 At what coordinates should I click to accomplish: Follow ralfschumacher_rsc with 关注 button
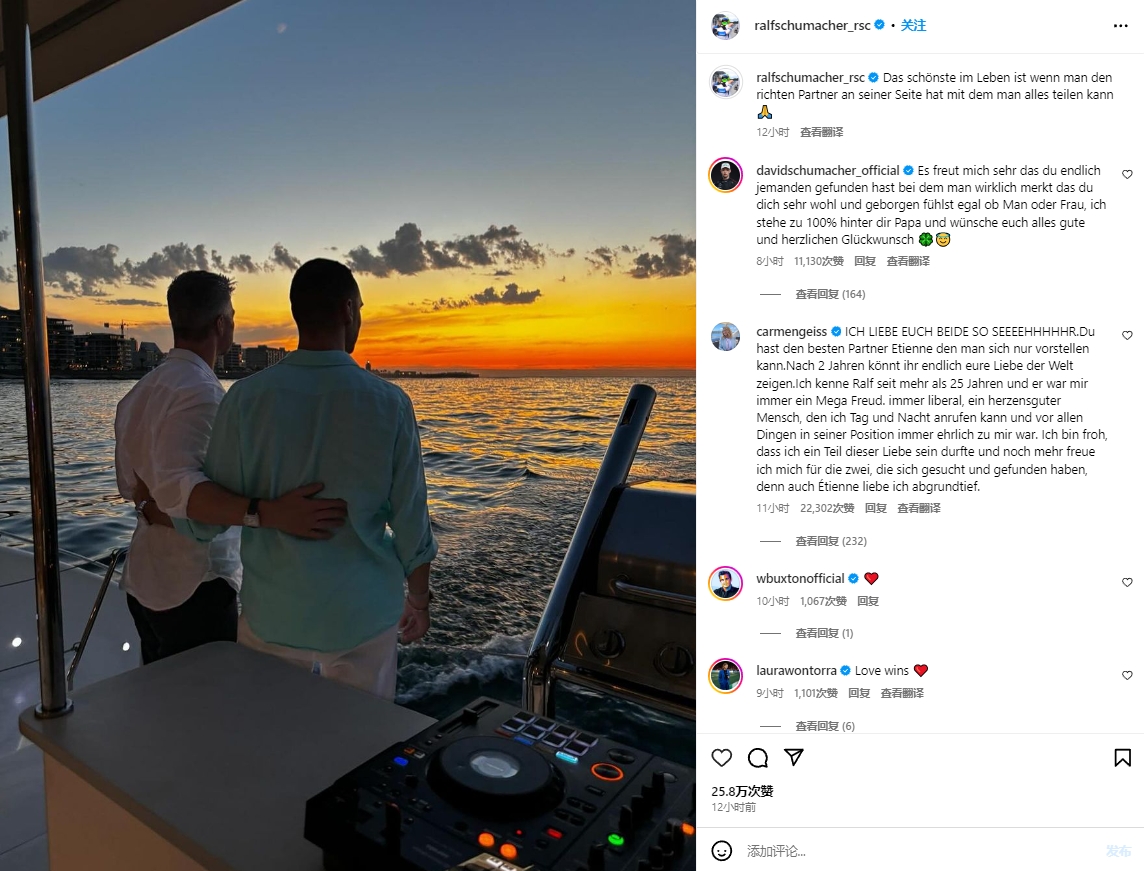coord(913,26)
